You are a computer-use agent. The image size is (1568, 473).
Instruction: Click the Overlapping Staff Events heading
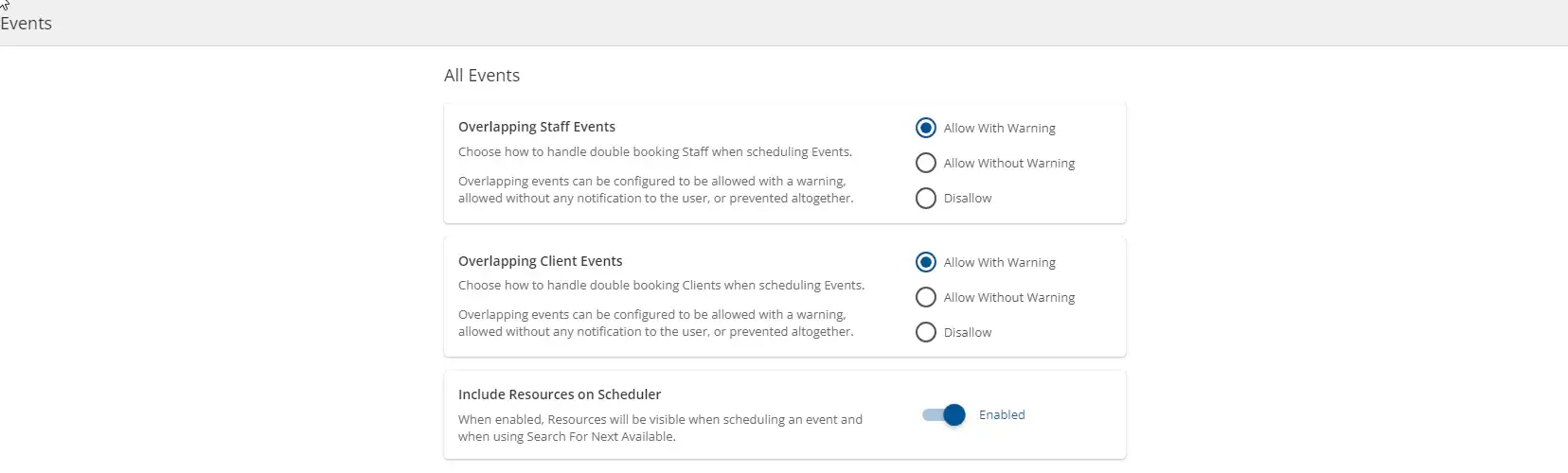pos(537,127)
